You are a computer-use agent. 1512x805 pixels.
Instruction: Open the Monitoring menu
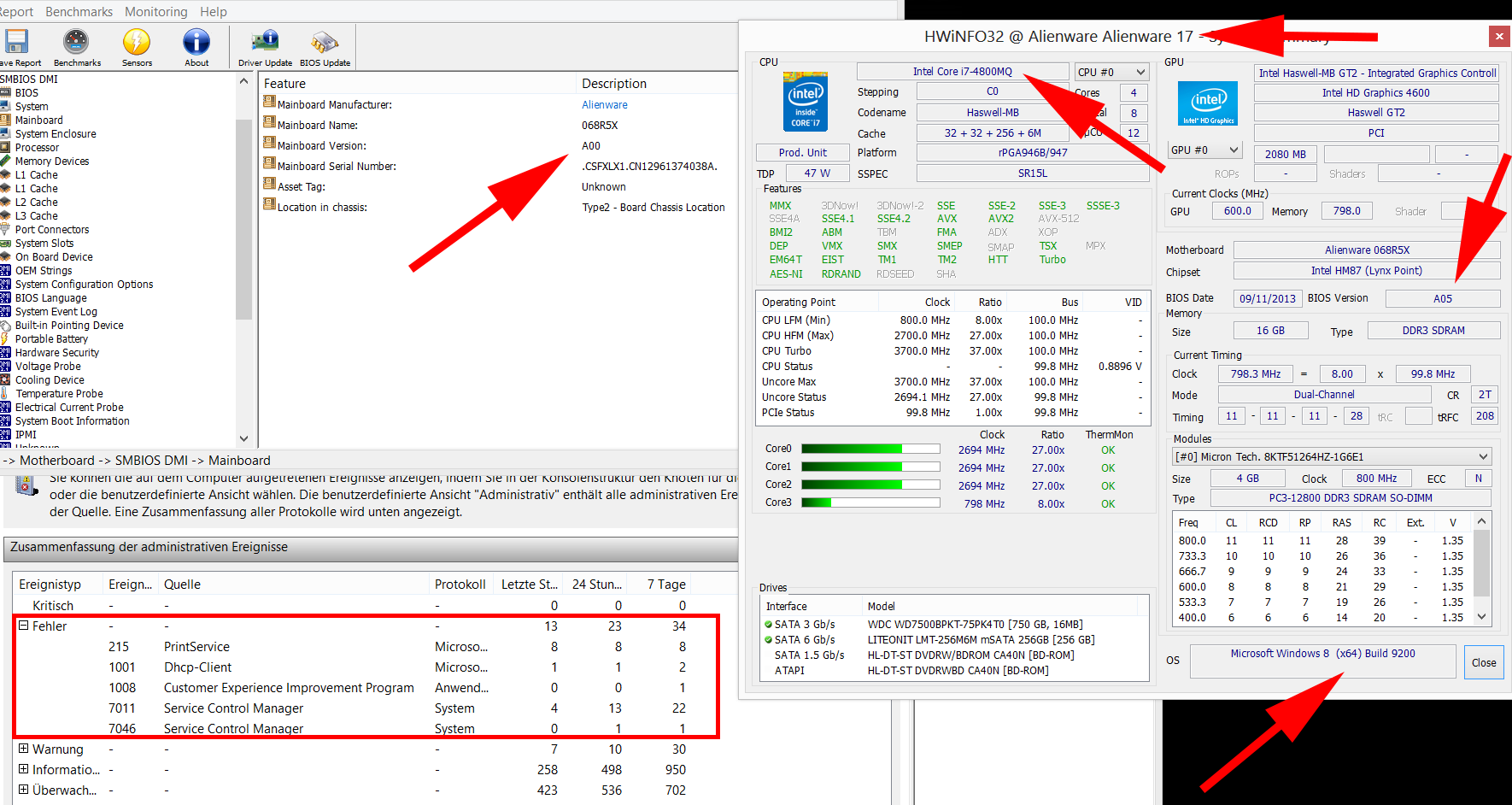(x=156, y=12)
